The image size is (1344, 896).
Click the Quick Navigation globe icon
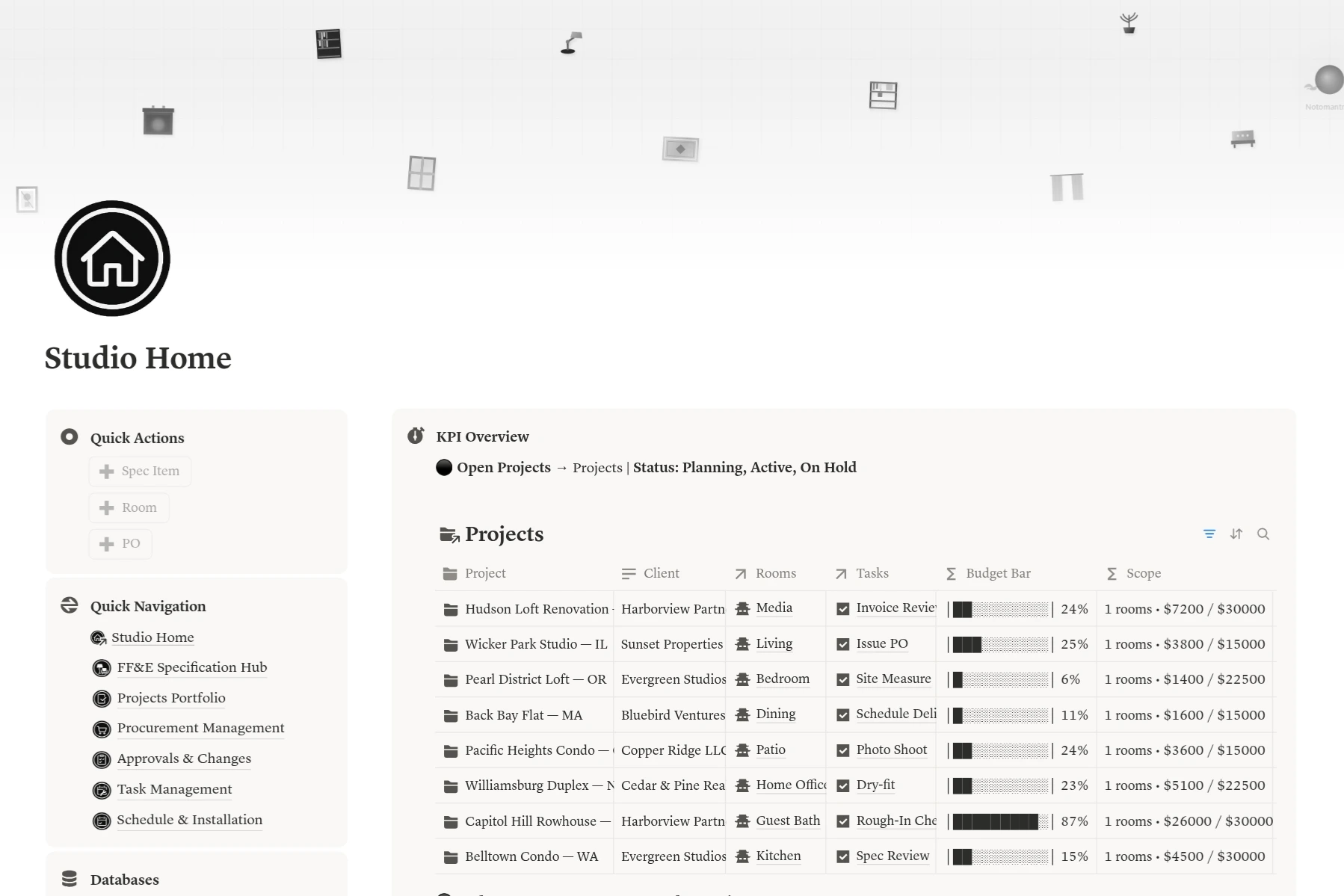click(70, 605)
